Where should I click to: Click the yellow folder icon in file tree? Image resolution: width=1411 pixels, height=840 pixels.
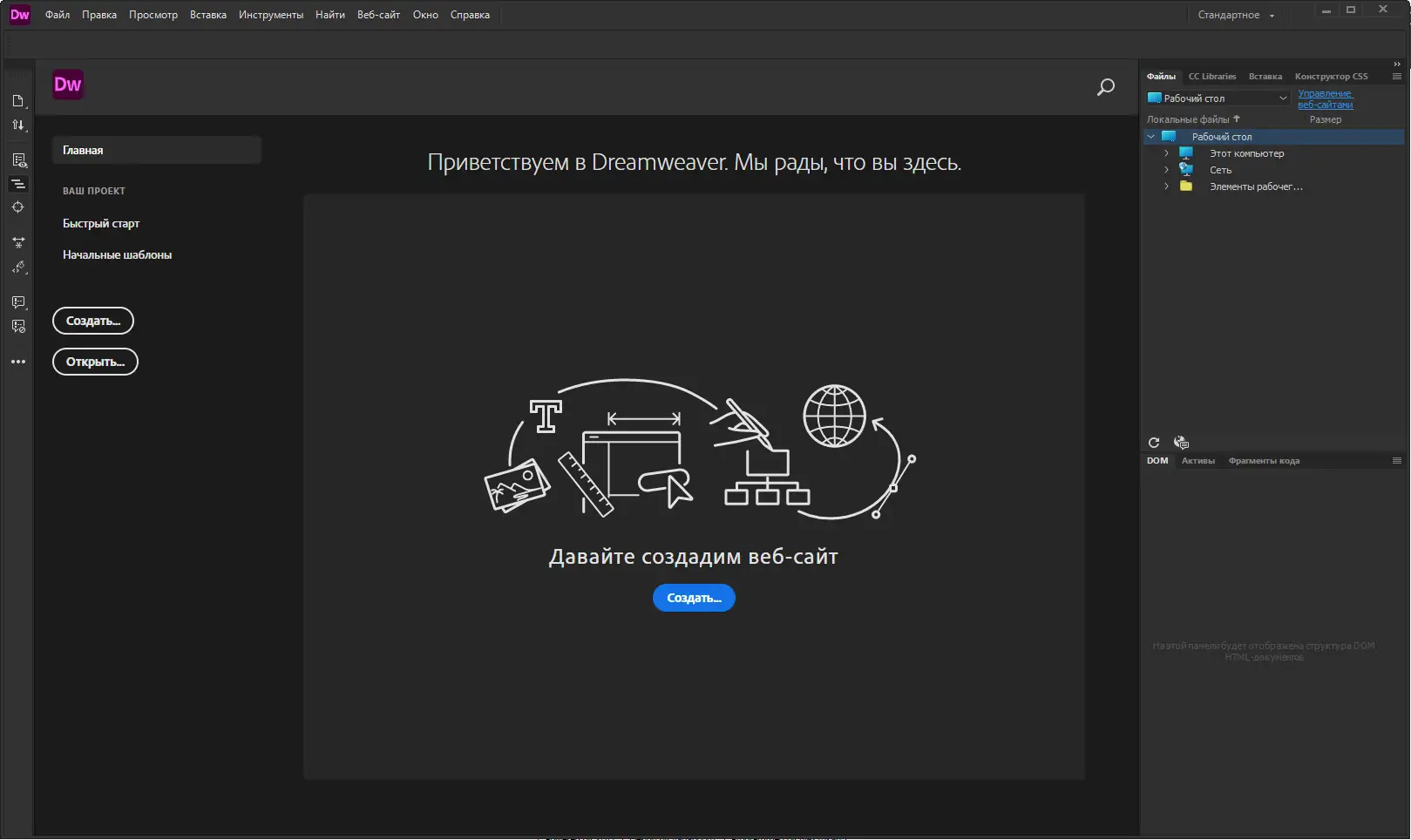tap(1186, 186)
